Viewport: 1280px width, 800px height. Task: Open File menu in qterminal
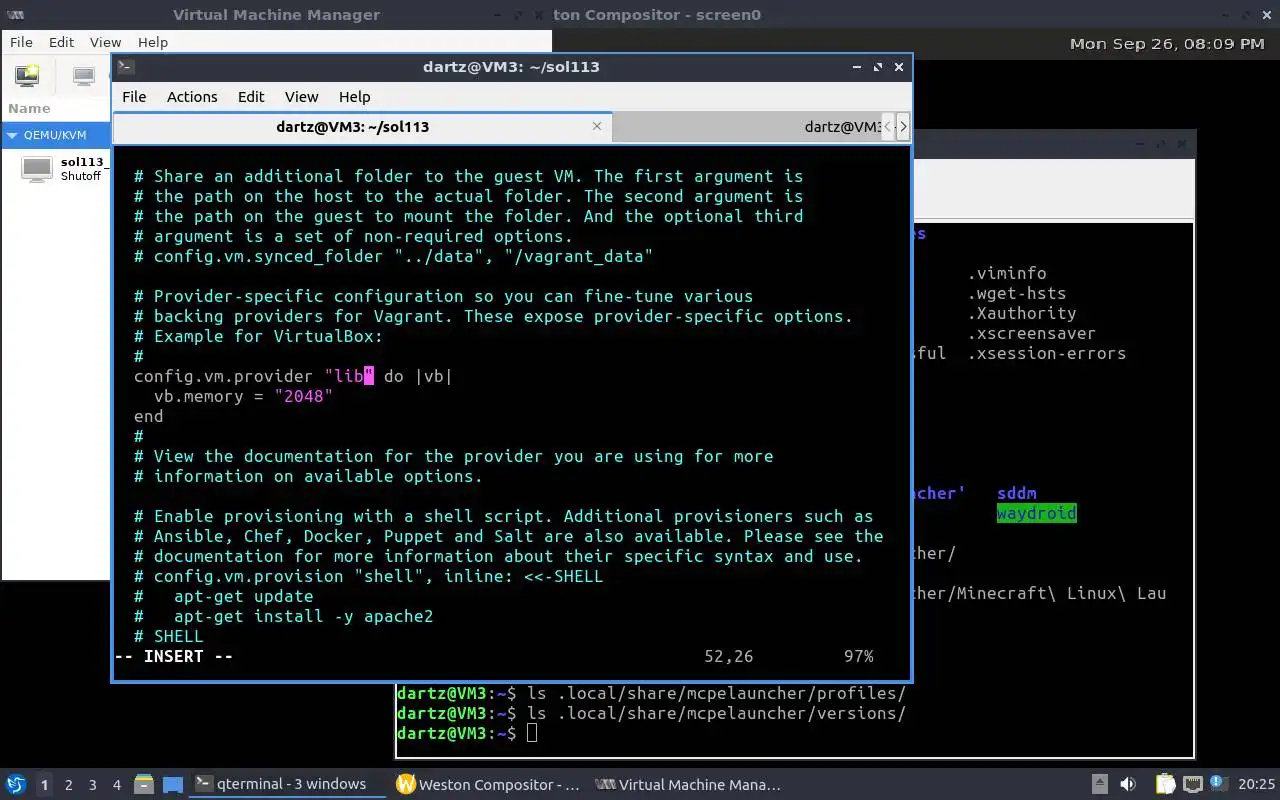(x=134, y=97)
